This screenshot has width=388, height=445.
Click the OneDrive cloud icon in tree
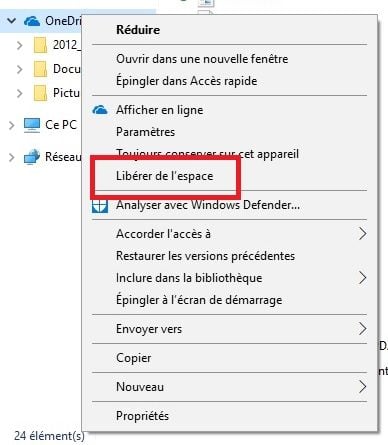coord(32,21)
